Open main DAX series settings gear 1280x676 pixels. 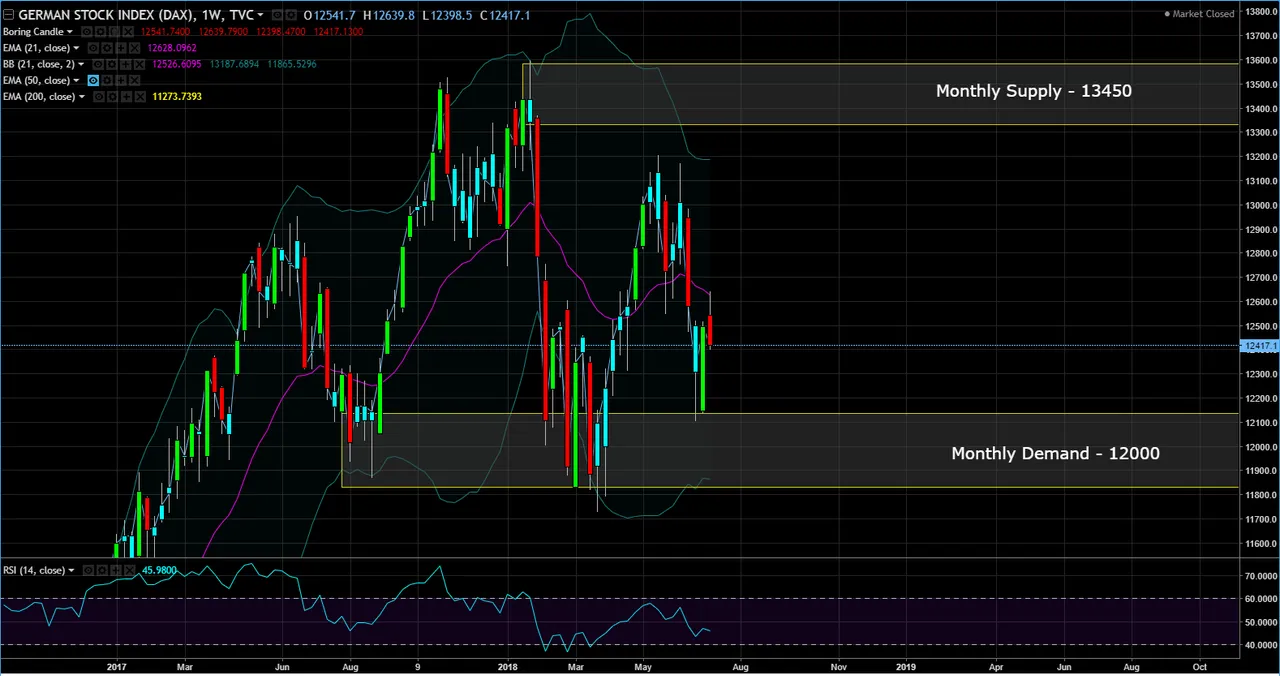pos(291,15)
